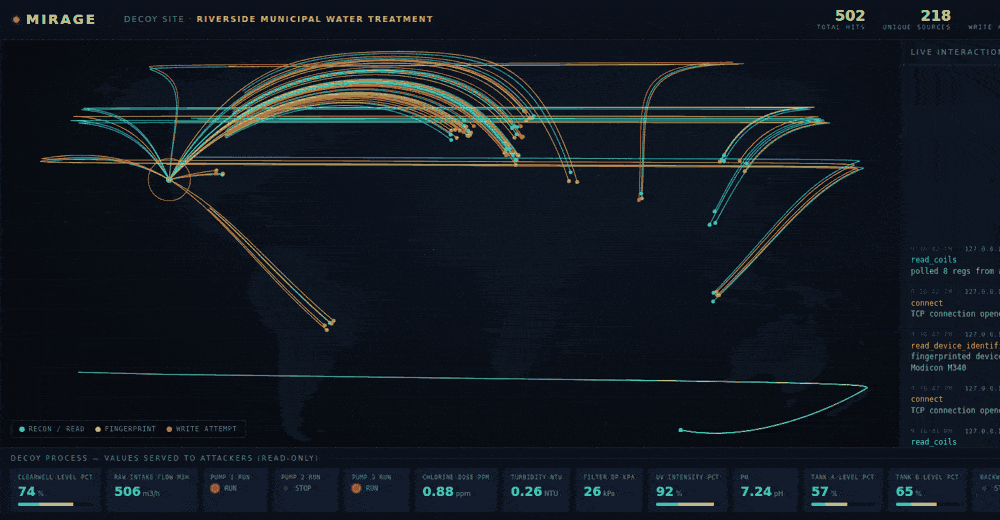Click the orange Pump 3 run indicator
The width and height of the screenshot is (1000, 520).
356,488
